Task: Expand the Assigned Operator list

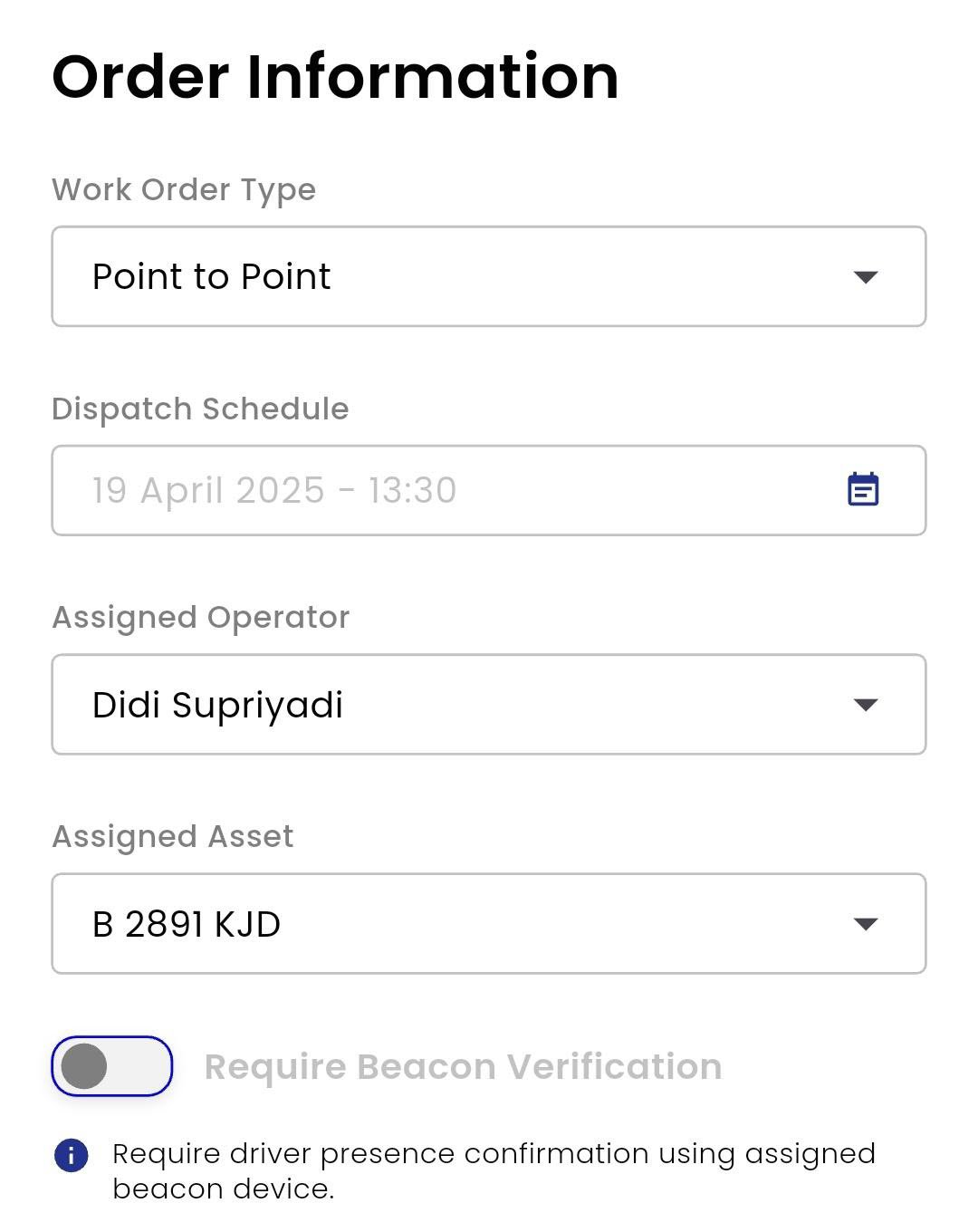Action: [489, 704]
